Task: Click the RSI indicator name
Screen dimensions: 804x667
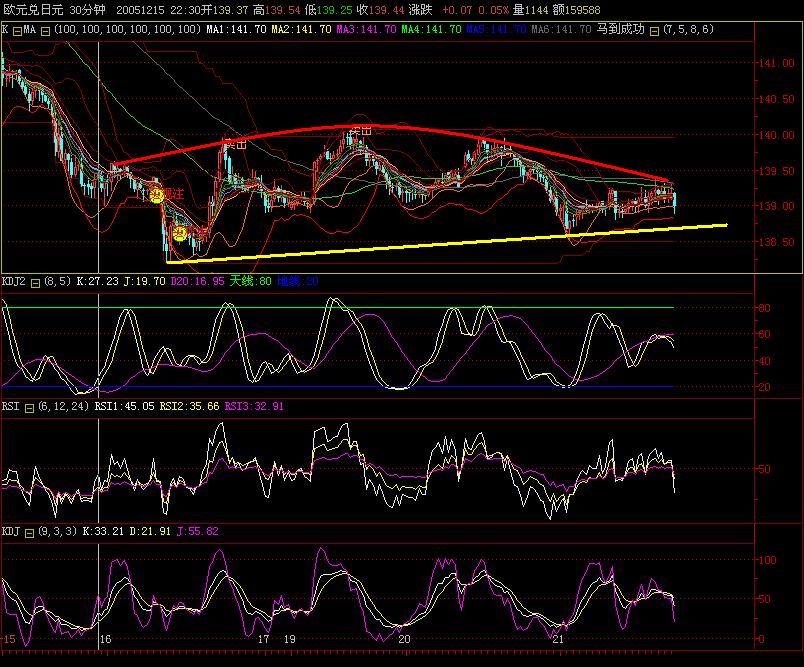Action: (x=11, y=407)
